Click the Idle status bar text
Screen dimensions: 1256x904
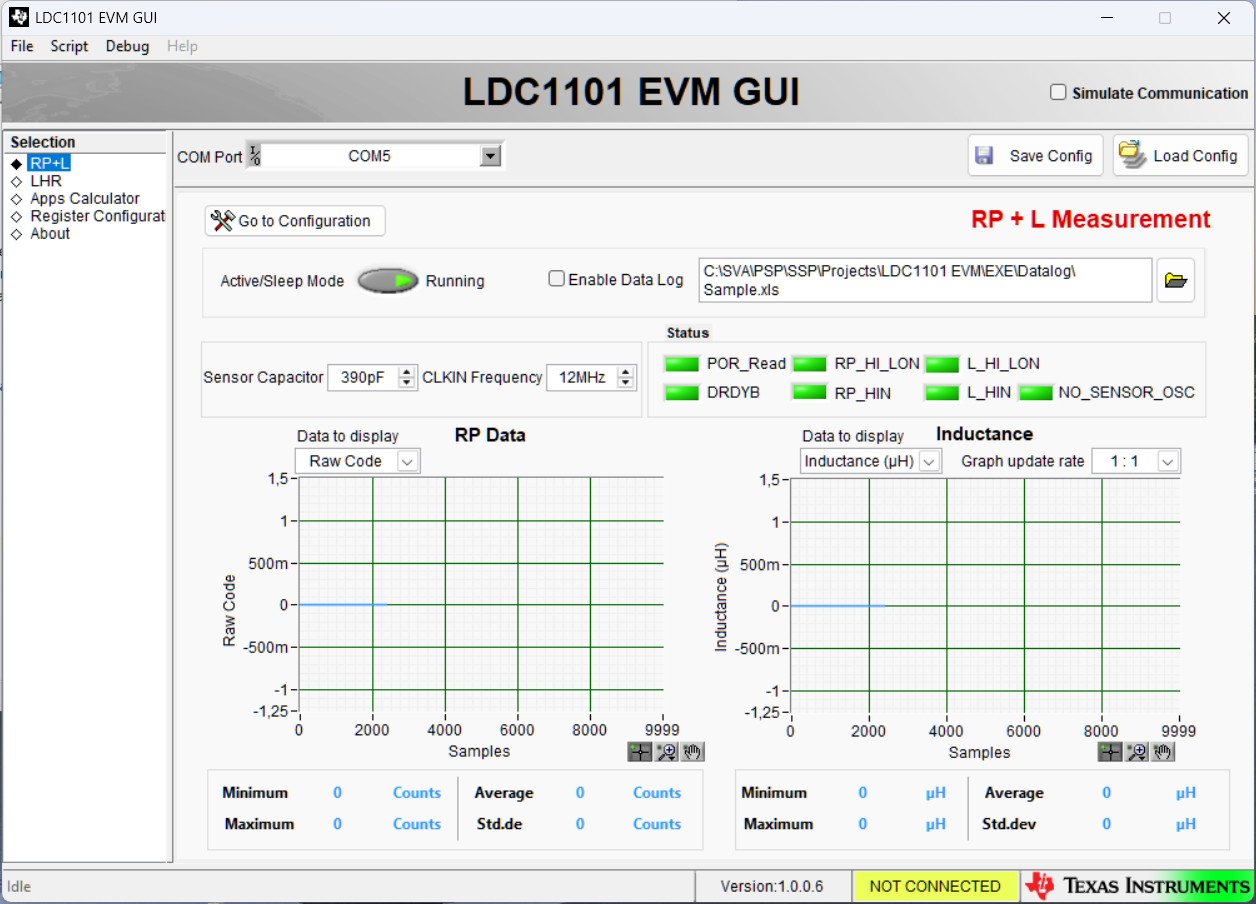click(19, 886)
